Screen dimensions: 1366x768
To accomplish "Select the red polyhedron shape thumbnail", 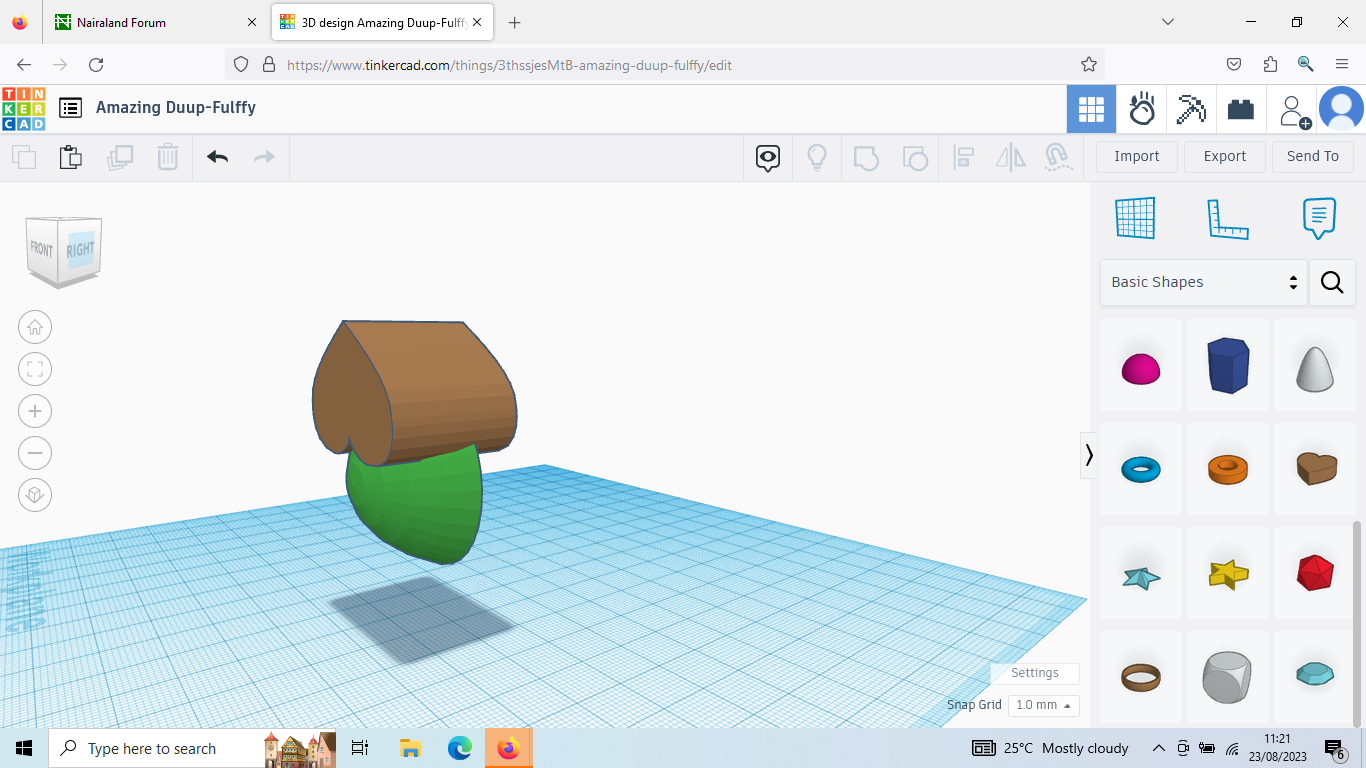I will tap(1314, 573).
